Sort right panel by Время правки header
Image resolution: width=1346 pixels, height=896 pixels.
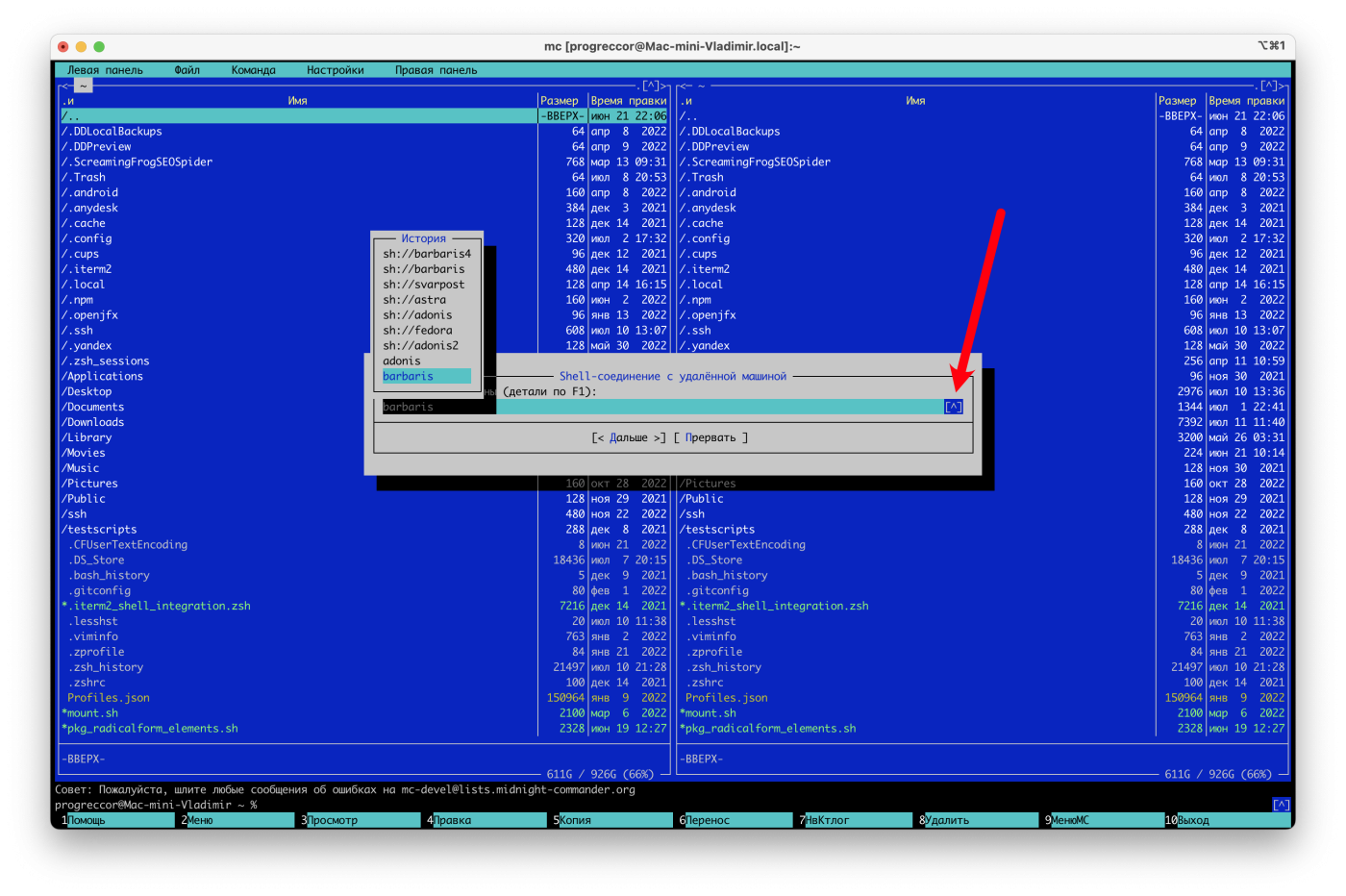1246,101
